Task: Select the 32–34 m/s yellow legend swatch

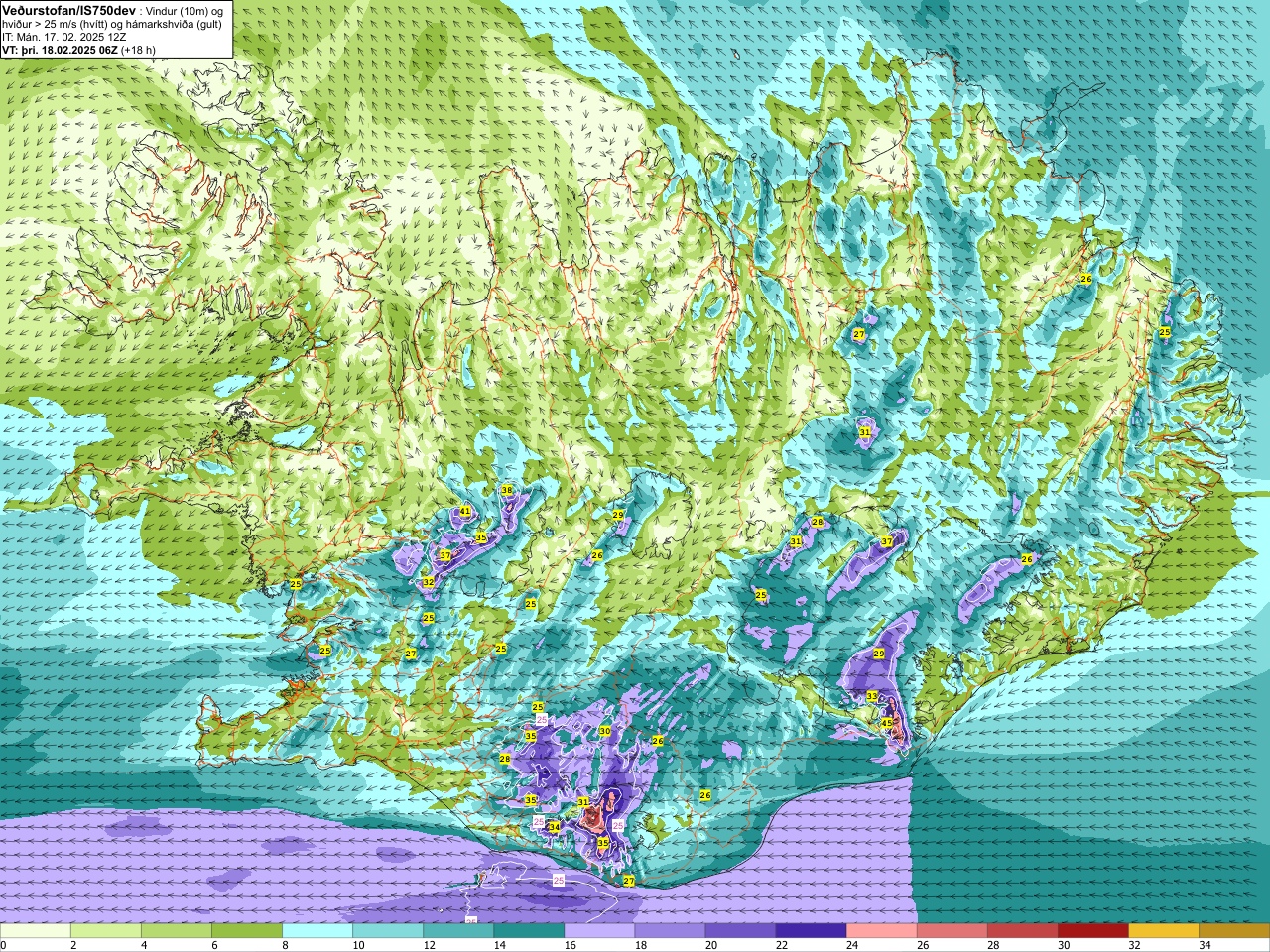Action: coord(1163,931)
